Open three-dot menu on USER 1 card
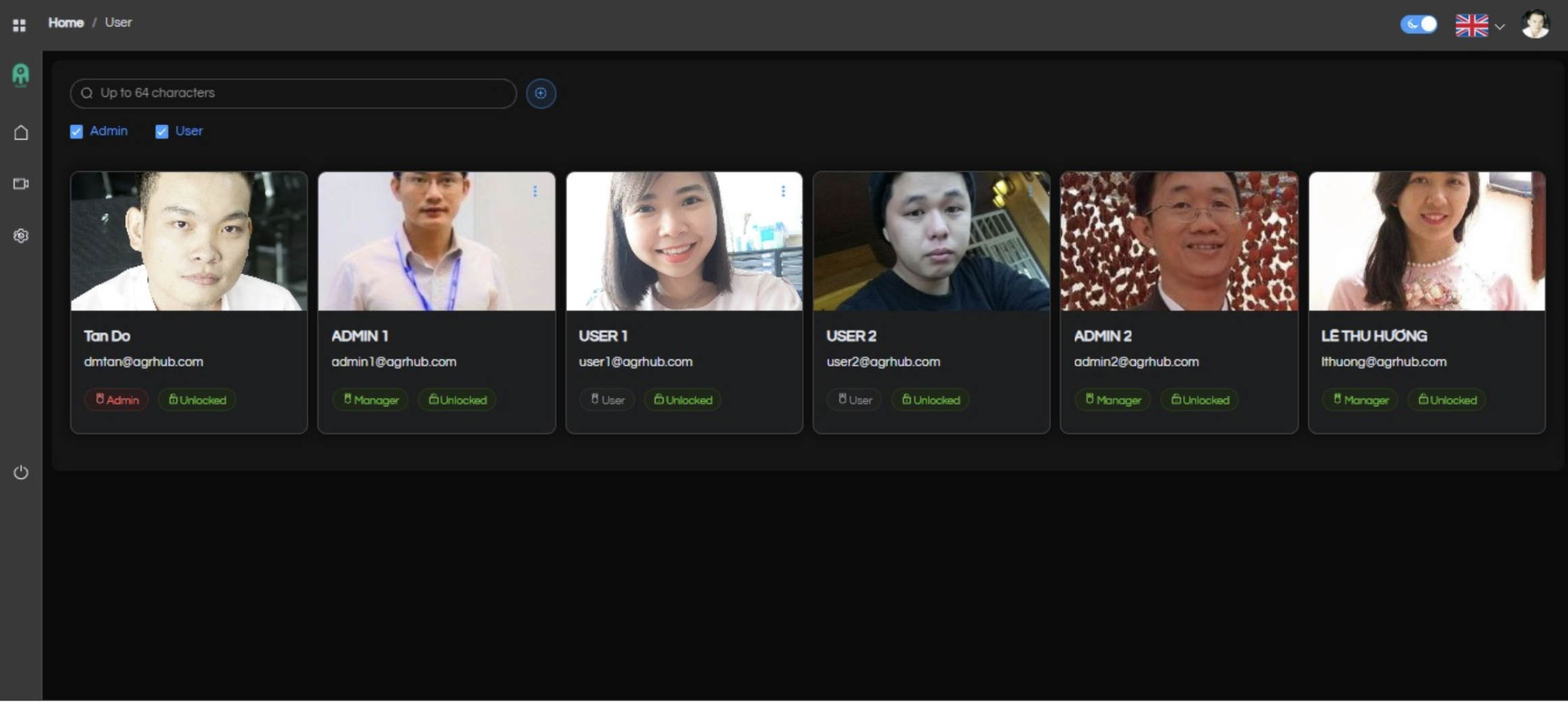The width and height of the screenshot is (1568, 705). (x=783, y=191)
